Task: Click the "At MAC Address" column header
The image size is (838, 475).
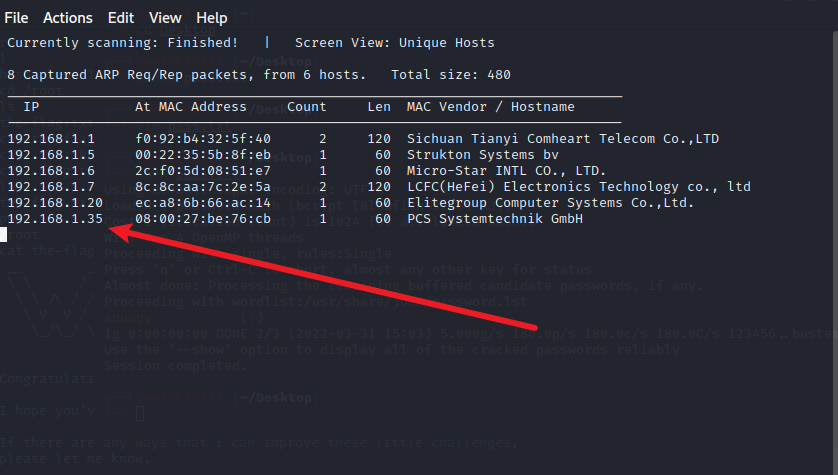Action: (x=191, y=107)
